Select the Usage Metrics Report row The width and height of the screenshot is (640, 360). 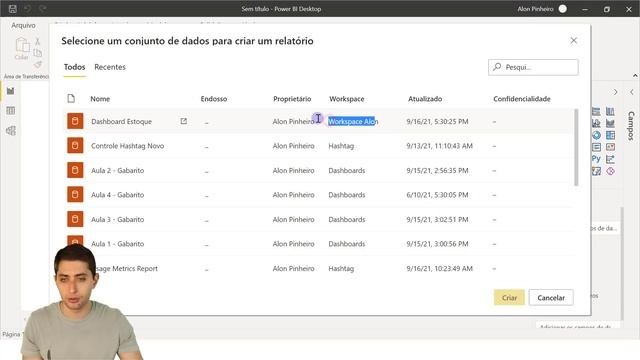tap(318, 268)
